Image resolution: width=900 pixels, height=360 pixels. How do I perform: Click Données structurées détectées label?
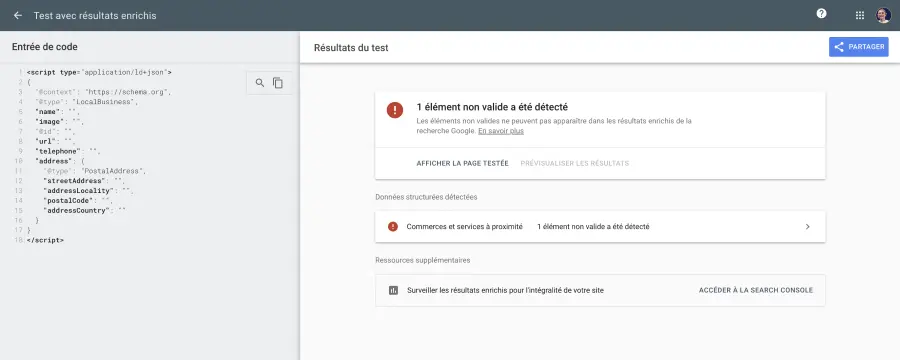pyautogui.click(x=426, y=197)
